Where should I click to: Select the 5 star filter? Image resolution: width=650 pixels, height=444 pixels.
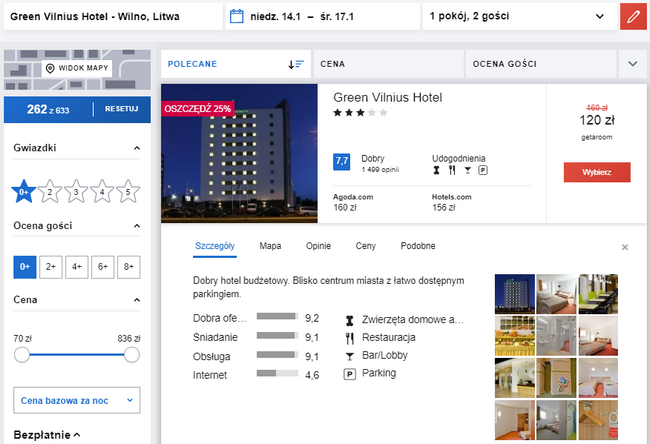tap(128, 192)
